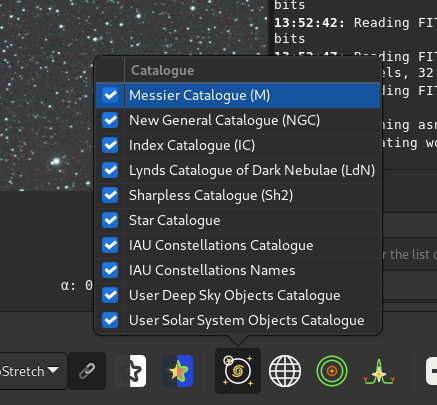Toggle User Solar System Objects Catalogue checkbox
Screen dimensions: 437x405
pyautogui.click(x=110, y=320)
